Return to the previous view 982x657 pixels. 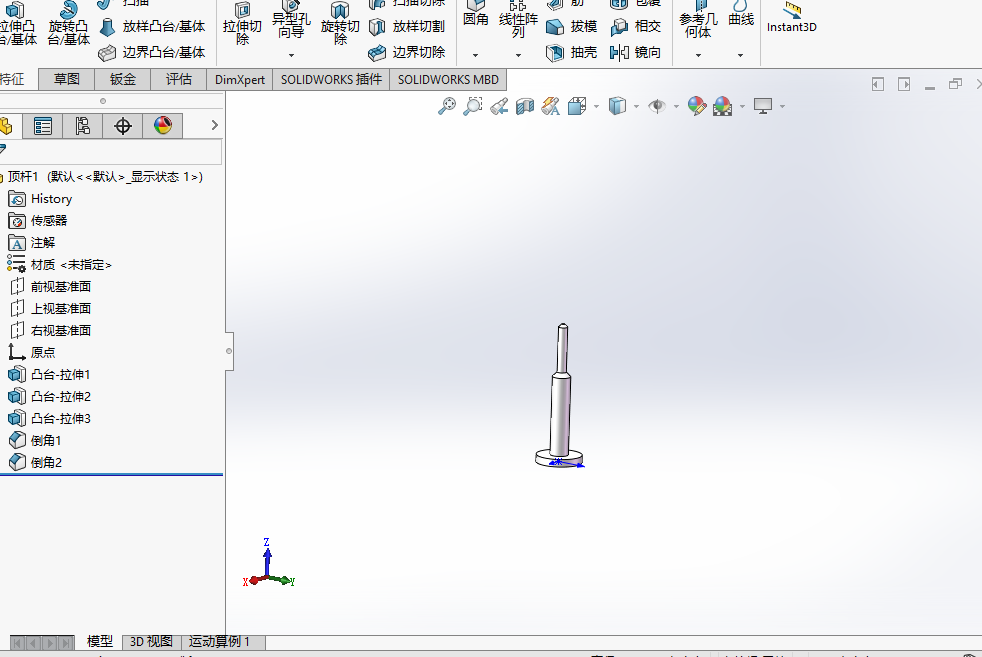tap(499, 106)
